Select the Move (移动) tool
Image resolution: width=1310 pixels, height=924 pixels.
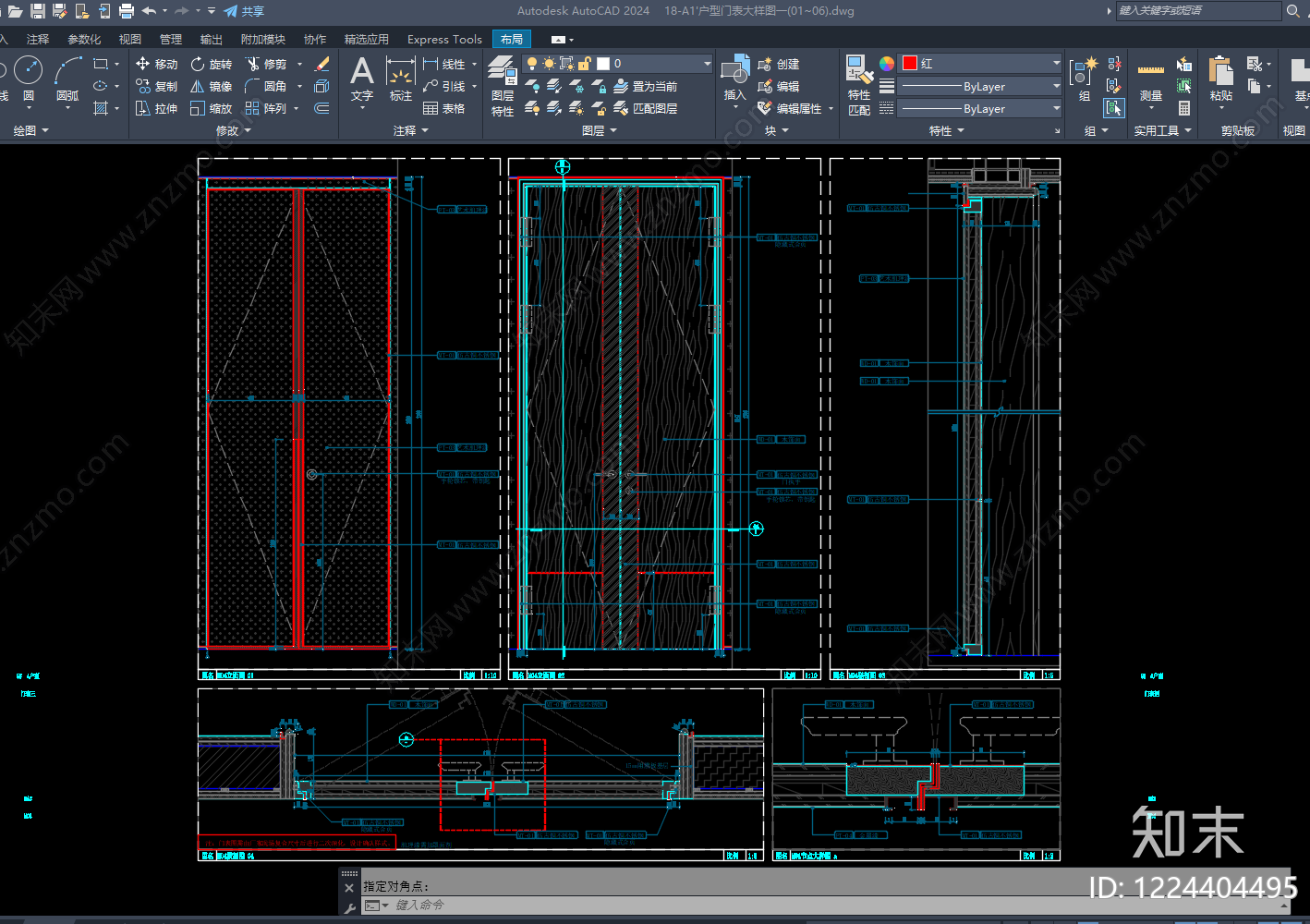coord(156,64)
